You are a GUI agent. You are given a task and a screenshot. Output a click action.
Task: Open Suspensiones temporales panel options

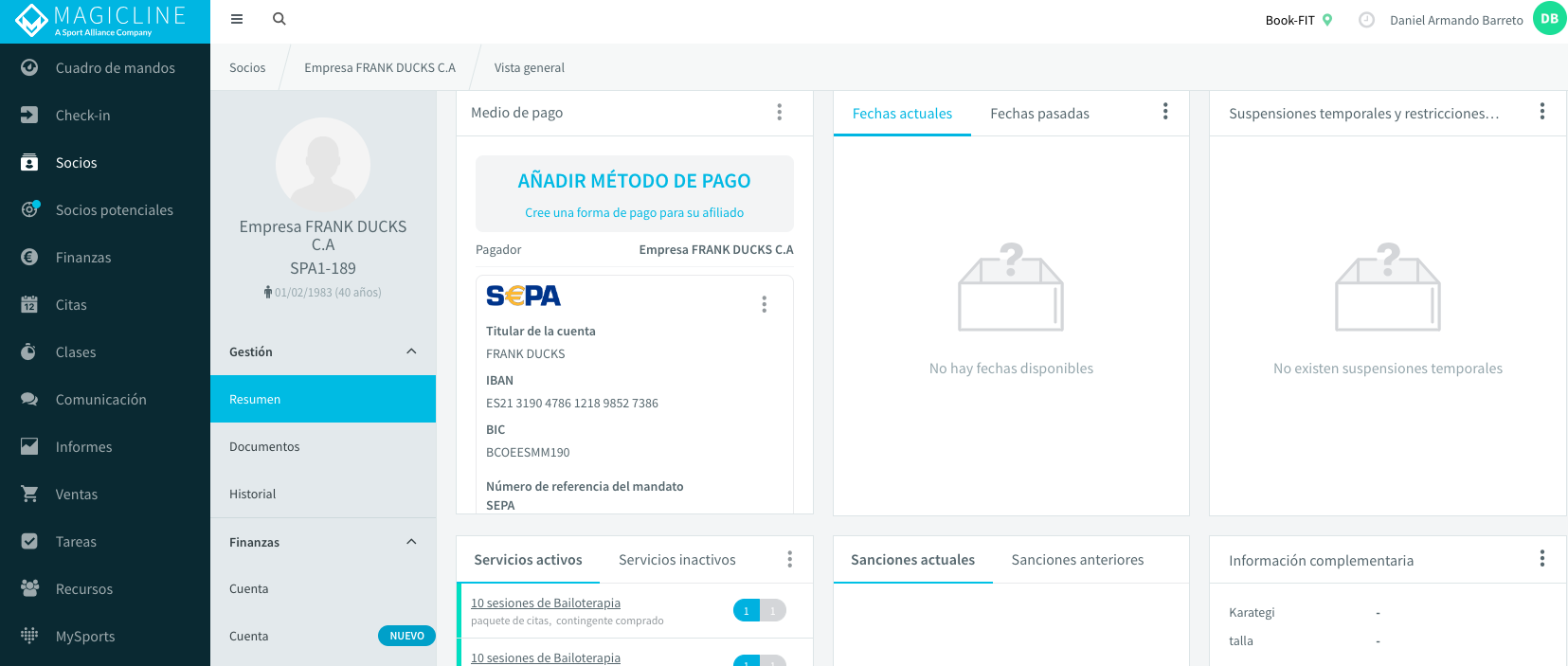(x=1542, y=111)
